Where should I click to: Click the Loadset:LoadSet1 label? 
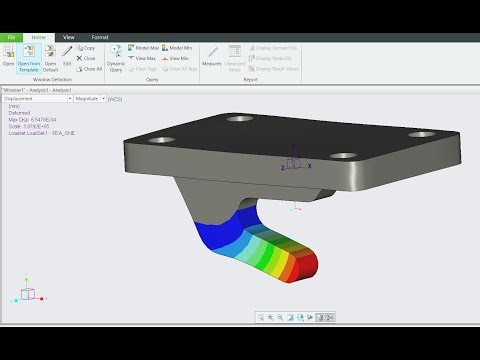[28, 133]
